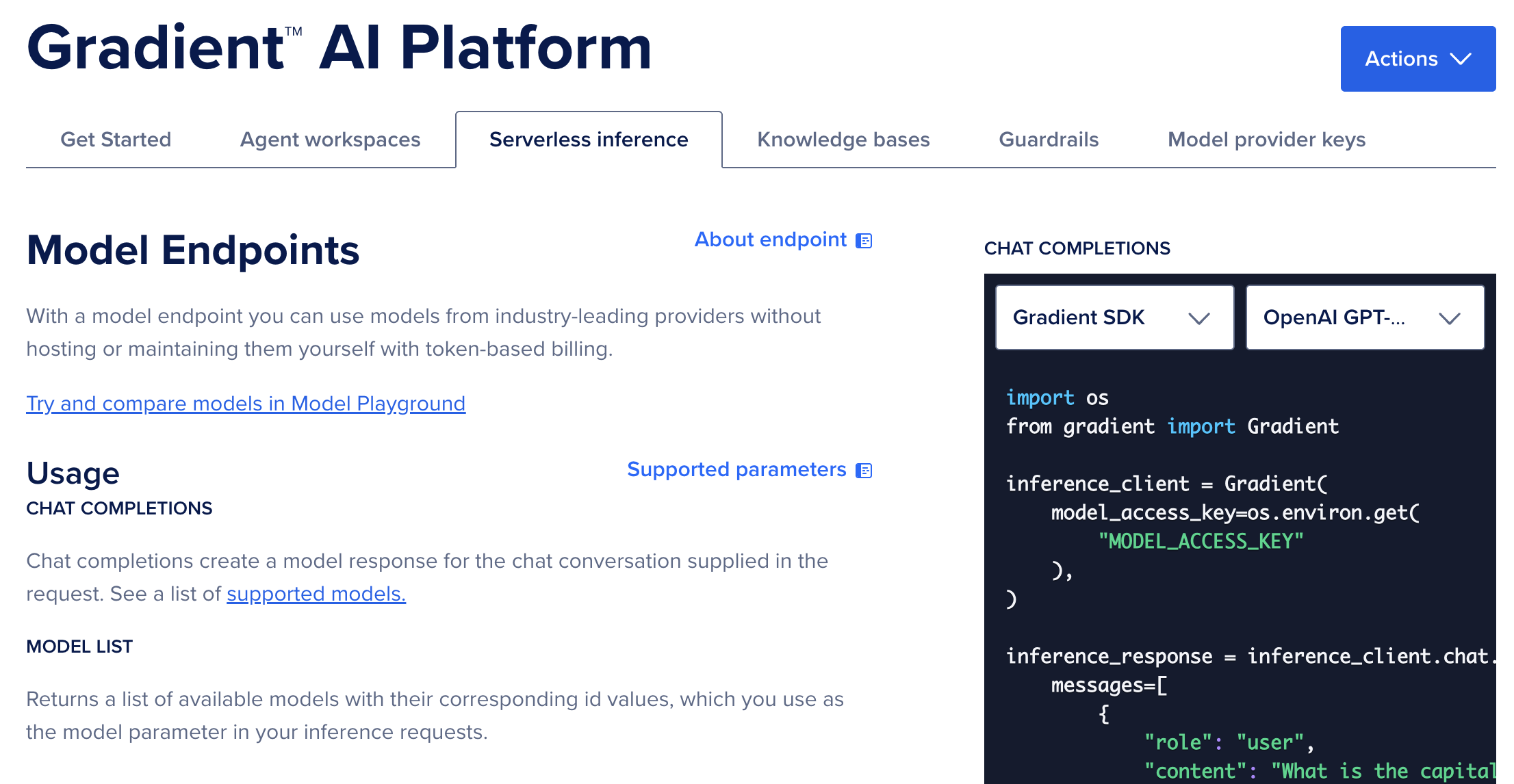Open the Guardrails tab
Viewport: 1514px width, 784px height.
[x=1049, y=140]
